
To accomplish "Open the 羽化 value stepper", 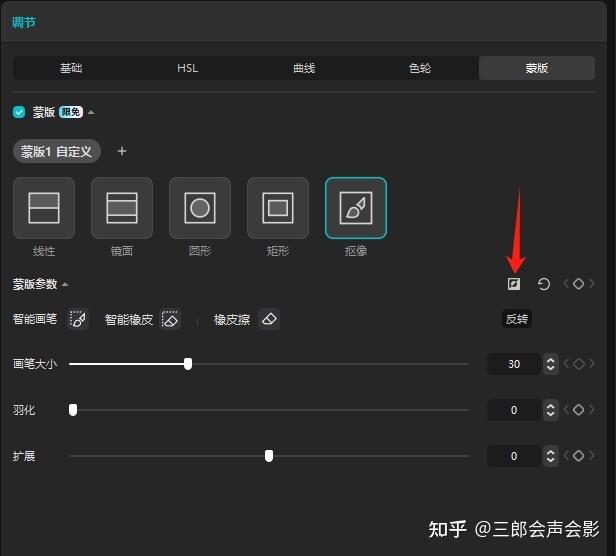I will 550,410.
